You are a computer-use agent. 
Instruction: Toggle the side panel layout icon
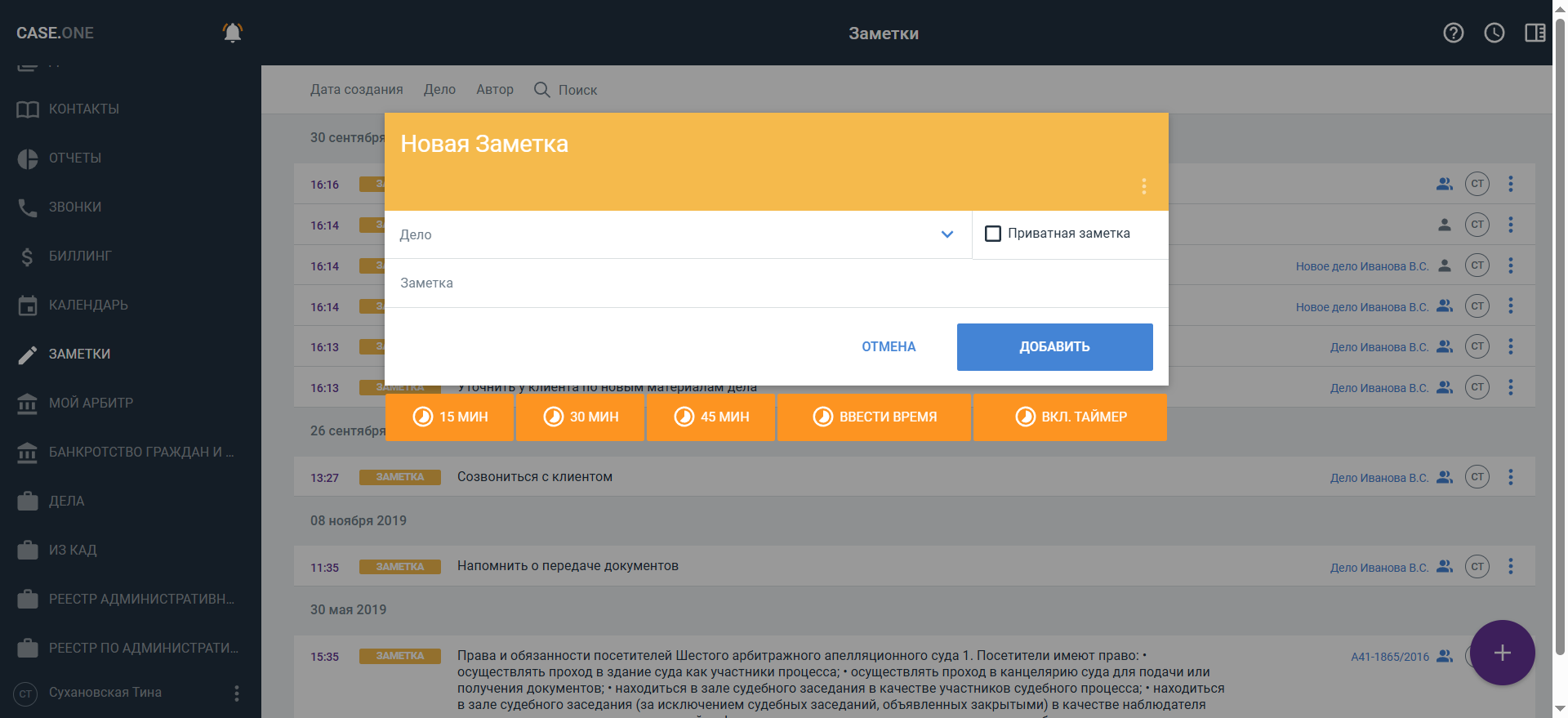[1535, 33]
